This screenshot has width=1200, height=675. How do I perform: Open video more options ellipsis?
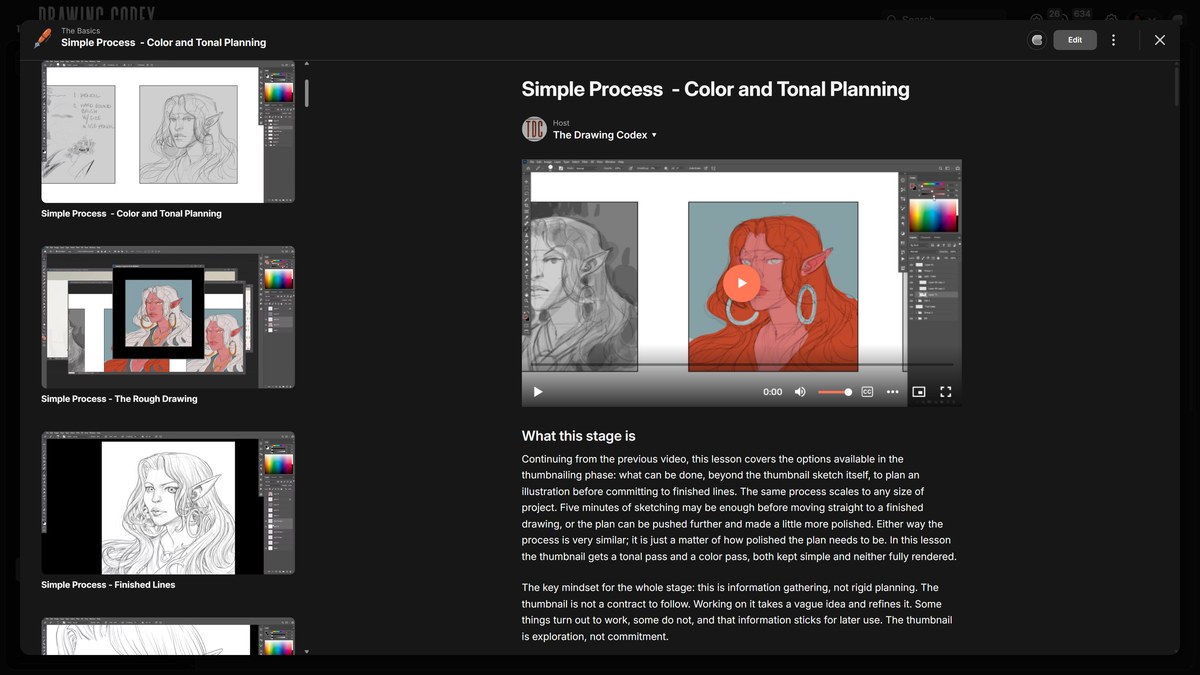click(x=892, y=392)
